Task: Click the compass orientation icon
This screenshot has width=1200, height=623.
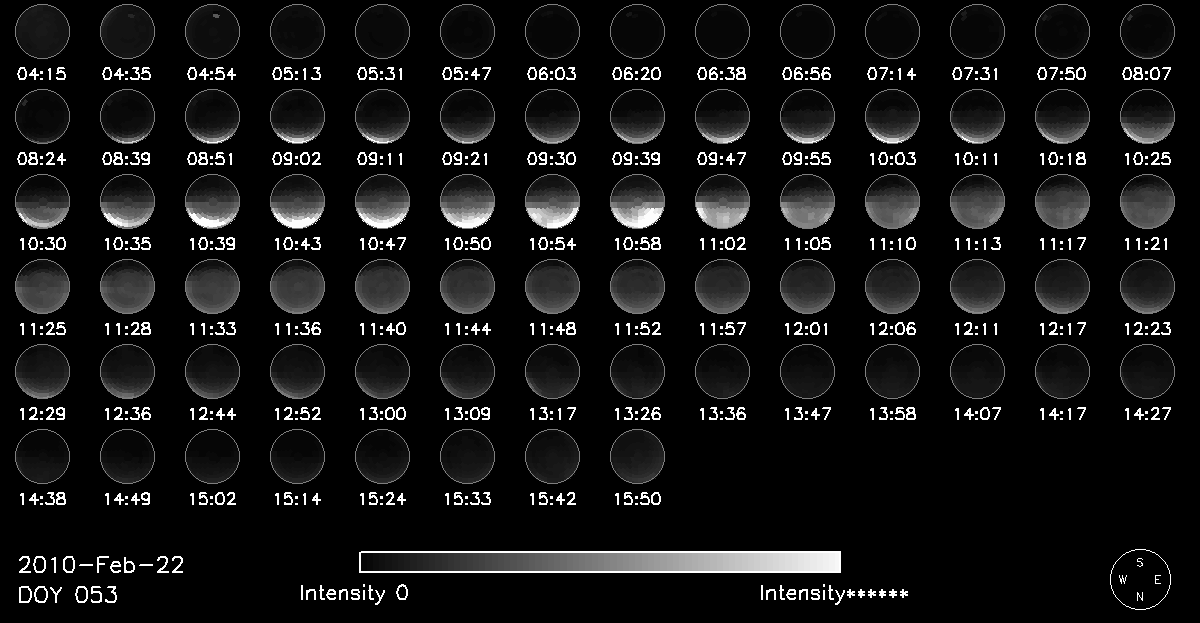Action: (1140, 578)
